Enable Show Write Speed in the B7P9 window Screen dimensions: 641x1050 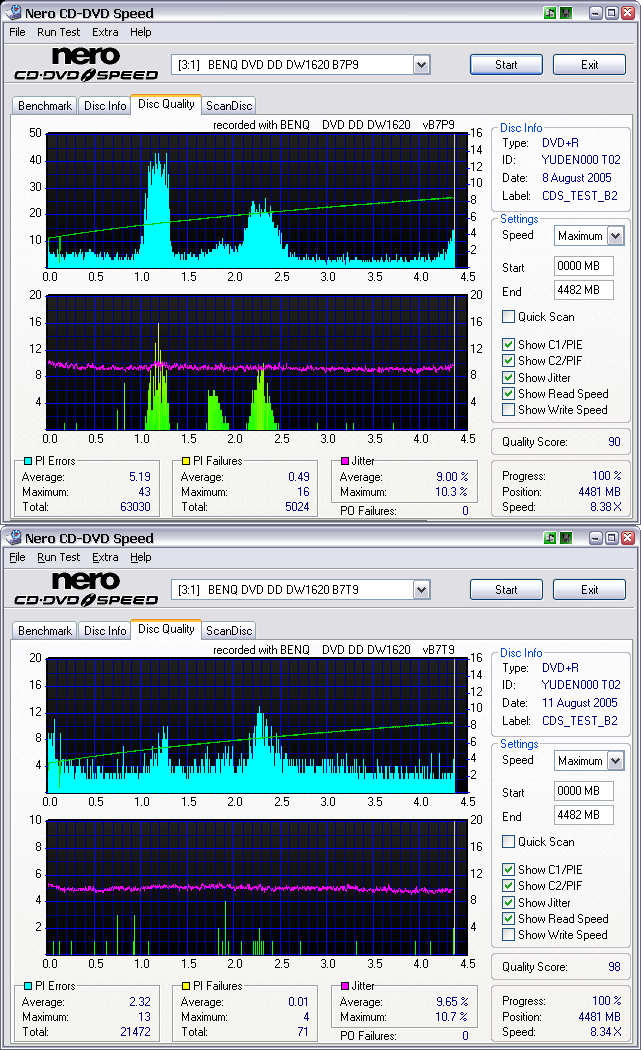509,410
